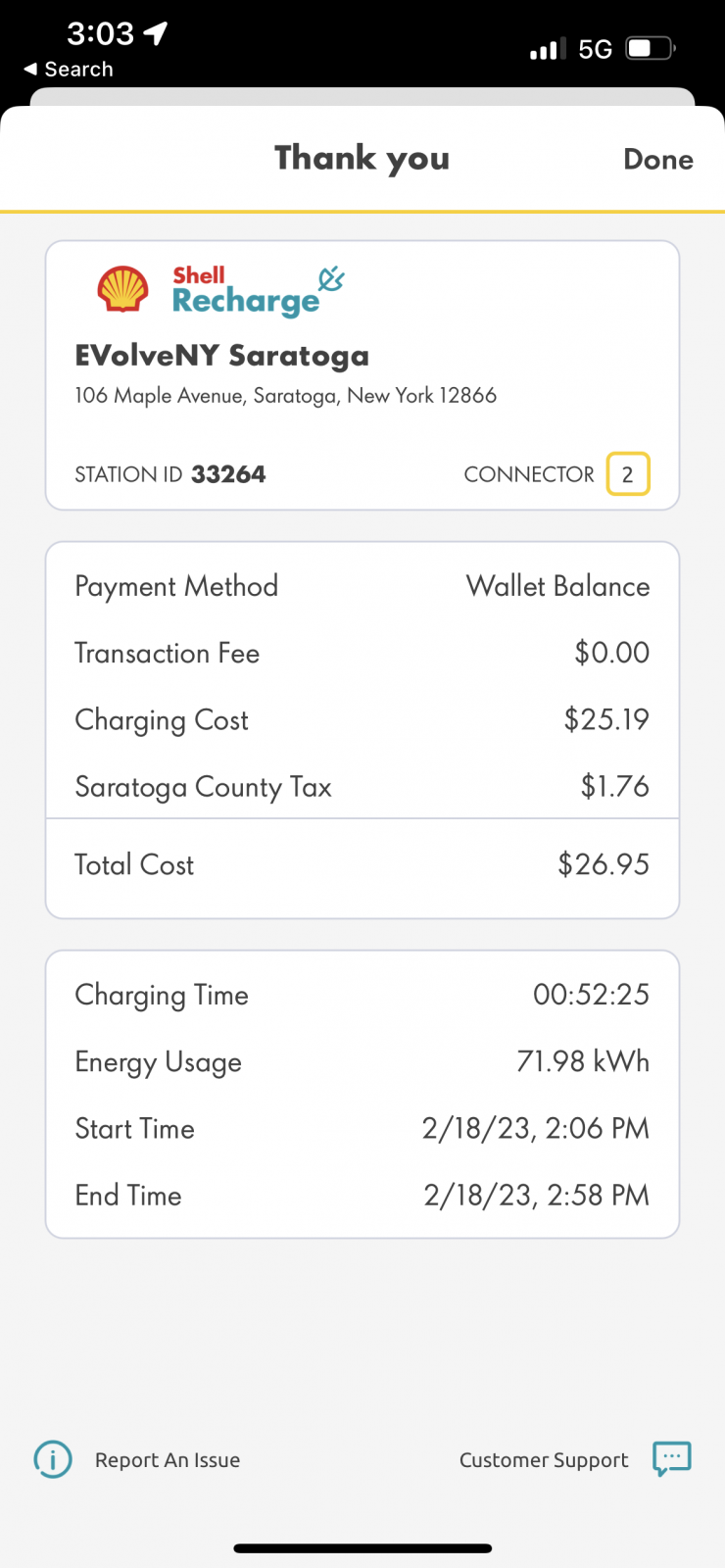This screenshot has height=1568, width=725.
Task: Open the Customer Support link
Action: point(544,1460)
